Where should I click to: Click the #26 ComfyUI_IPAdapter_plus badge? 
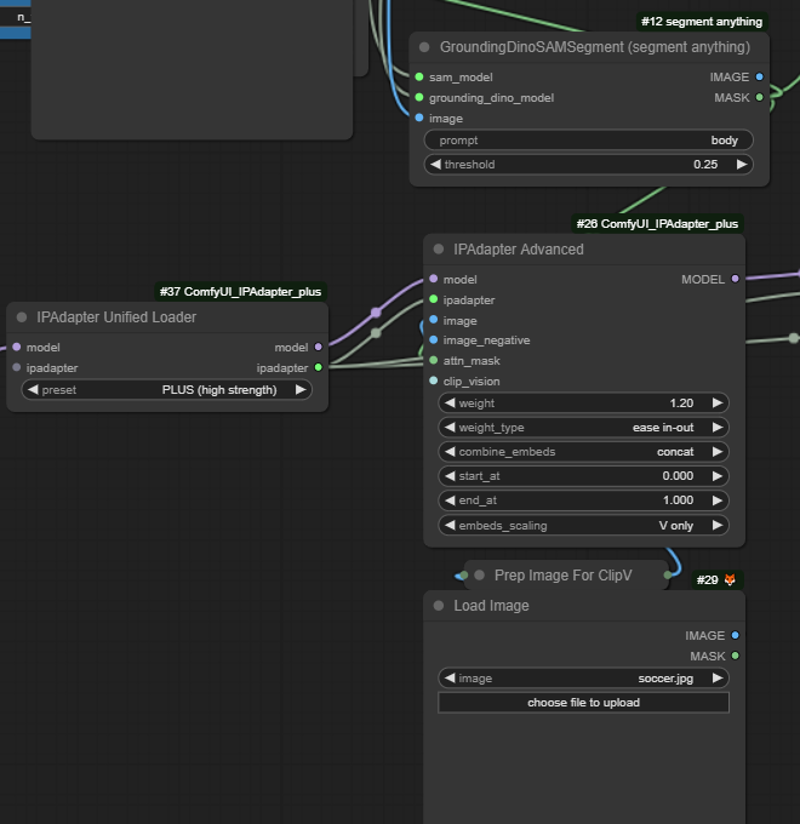[x=657, y=224]
